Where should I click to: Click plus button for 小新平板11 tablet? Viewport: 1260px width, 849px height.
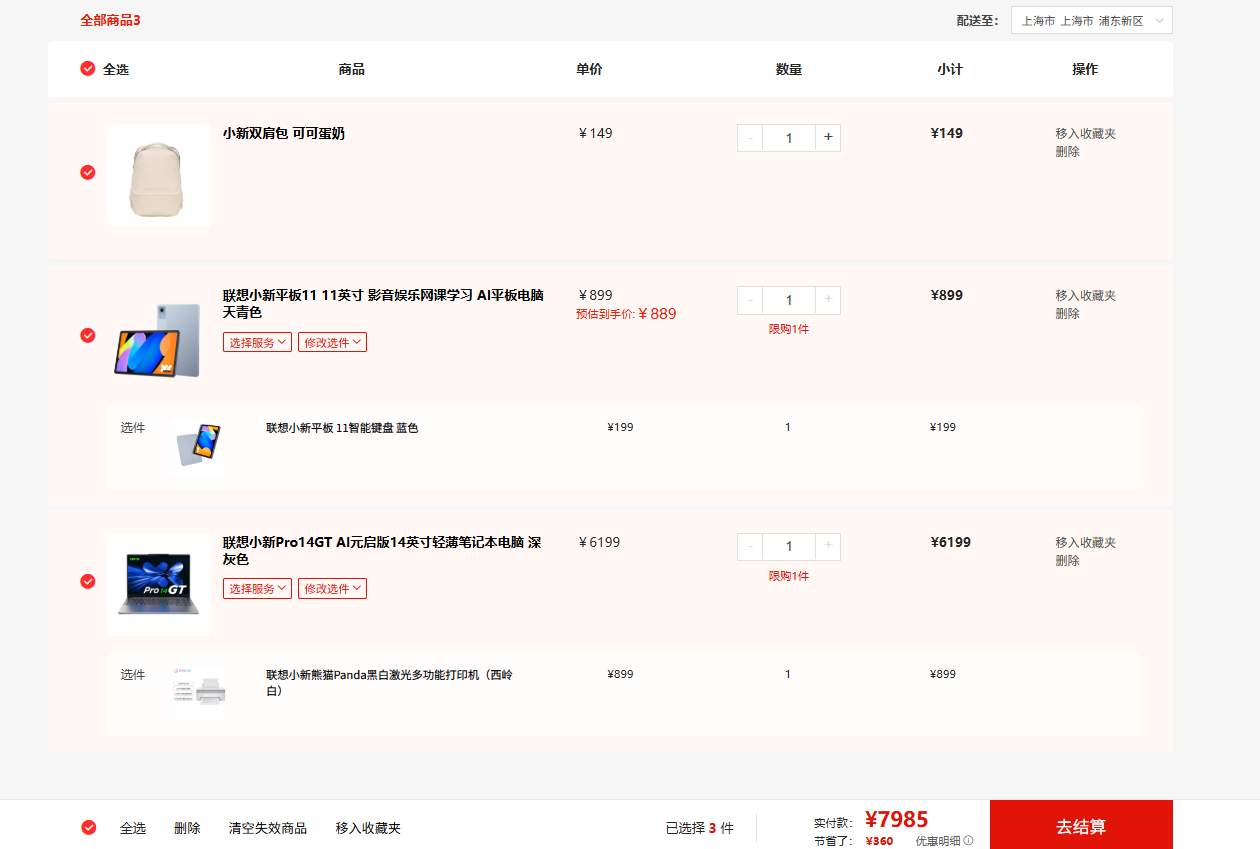point(827,300)
